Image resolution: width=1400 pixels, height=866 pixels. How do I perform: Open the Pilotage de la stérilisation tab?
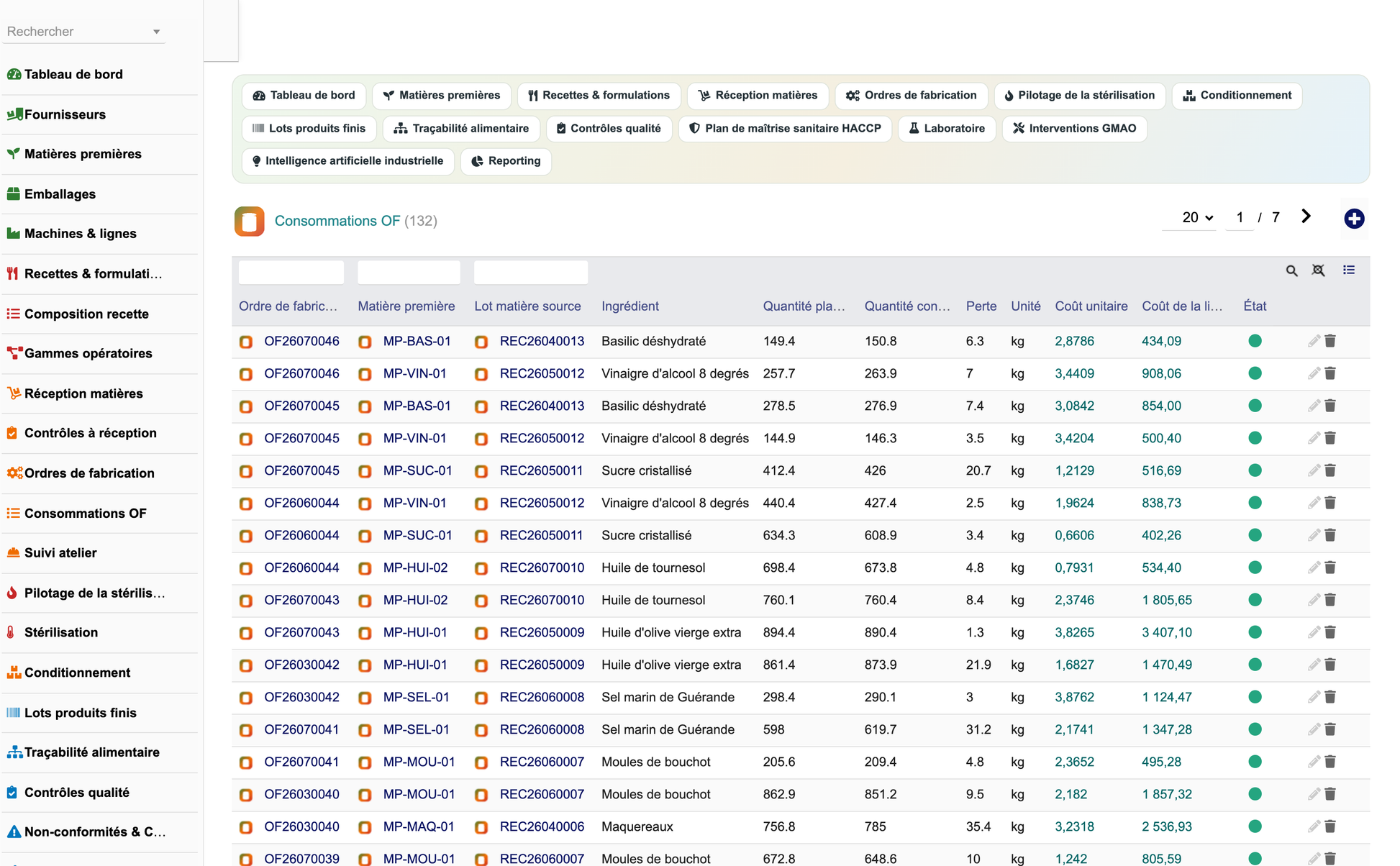click(x=1079, y=96)
